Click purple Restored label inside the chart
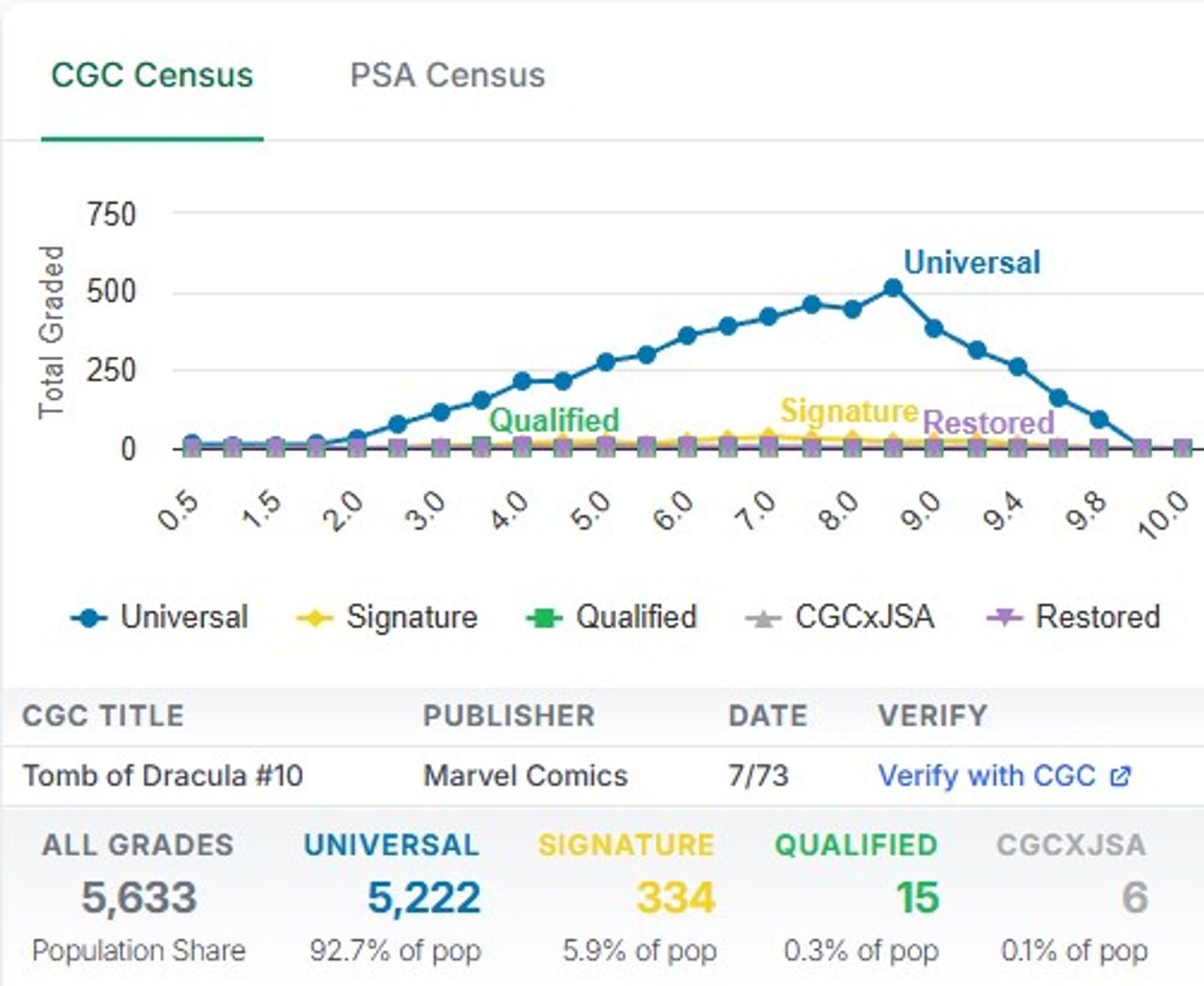Screen dimensions: 1204x986 click(988, 422)
